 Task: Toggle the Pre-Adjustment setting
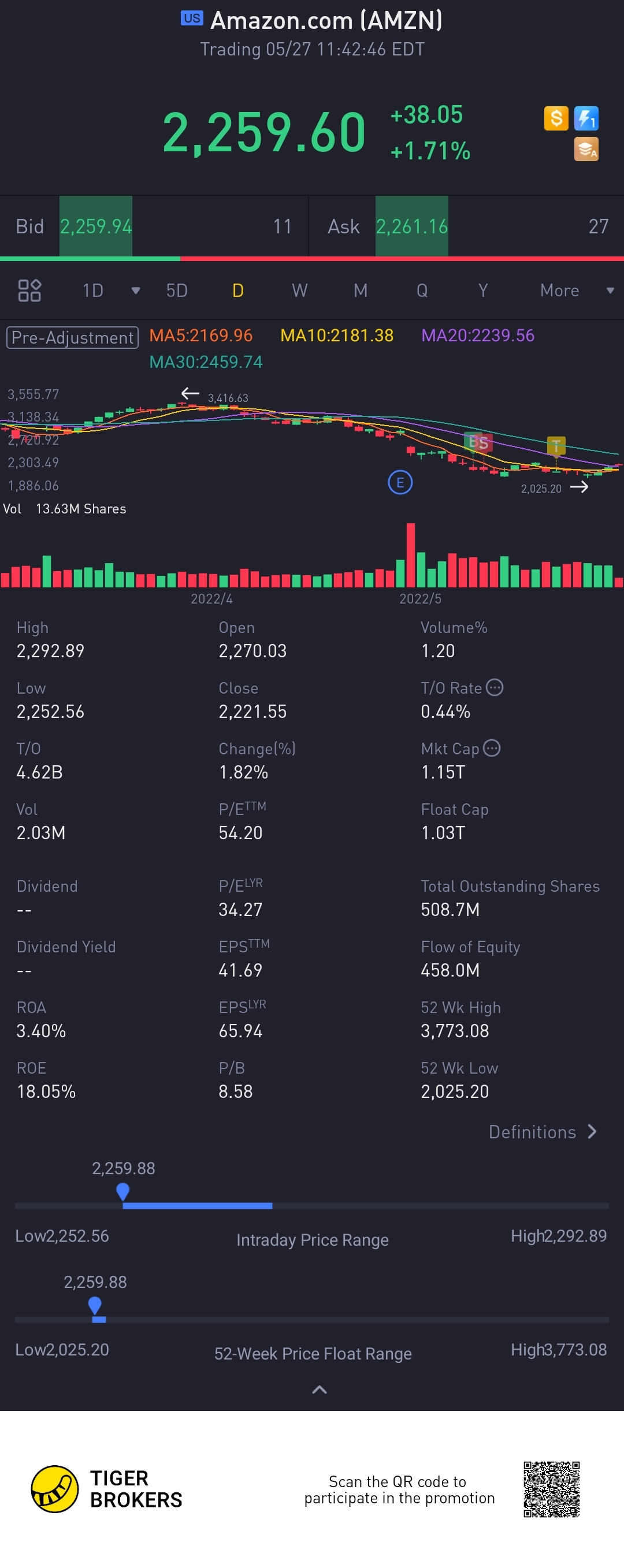[x=72, y=337]
